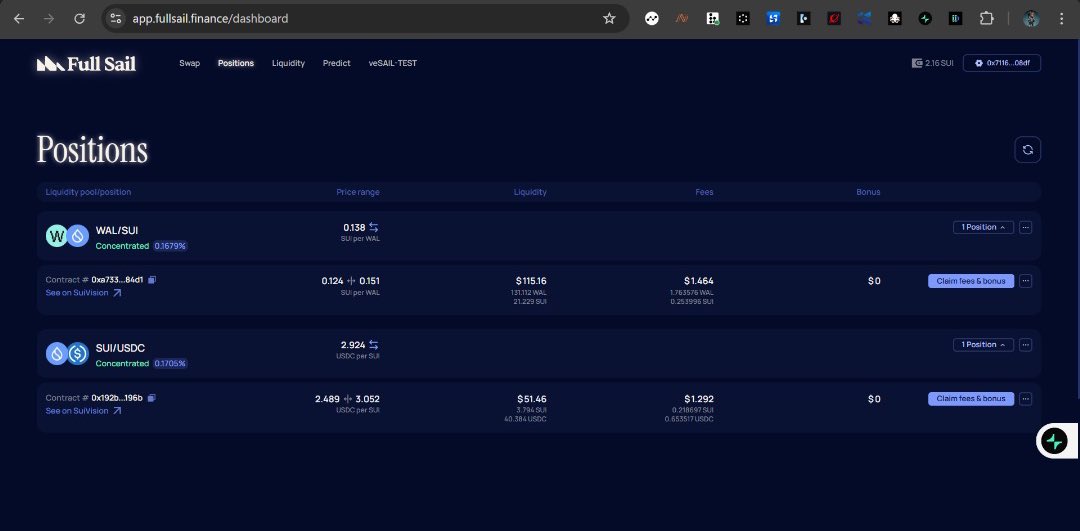Click the Bonus column header

868,192
